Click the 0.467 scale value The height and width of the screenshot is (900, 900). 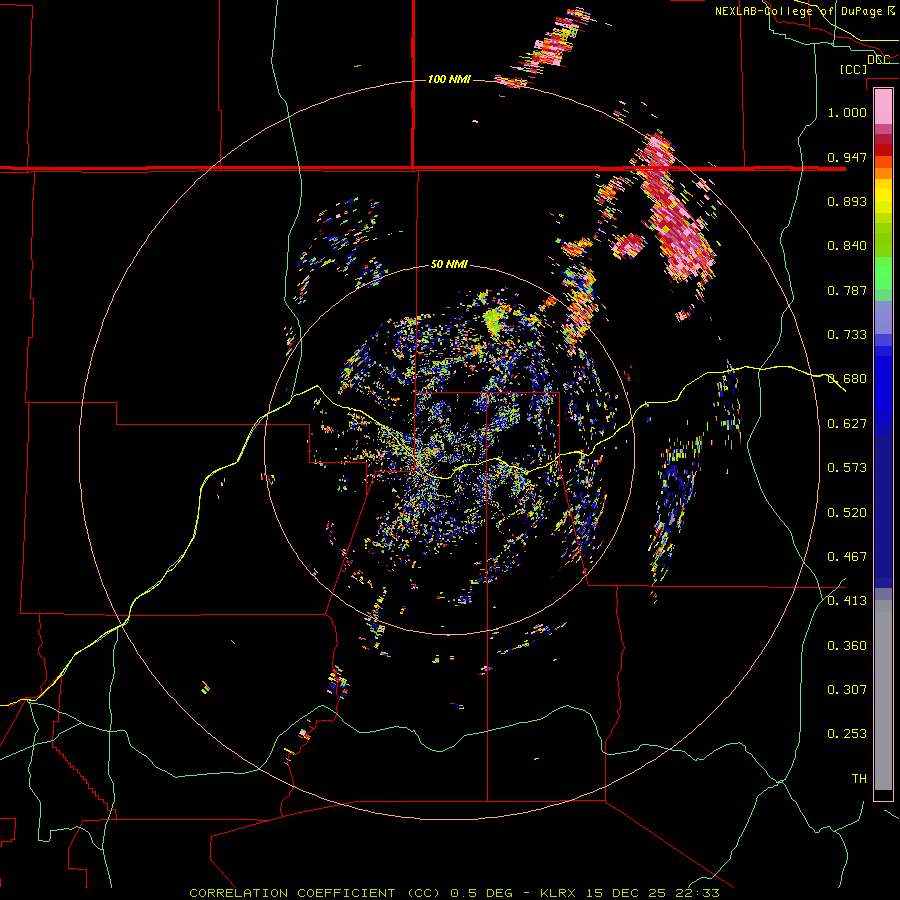(x=847, y=557)
